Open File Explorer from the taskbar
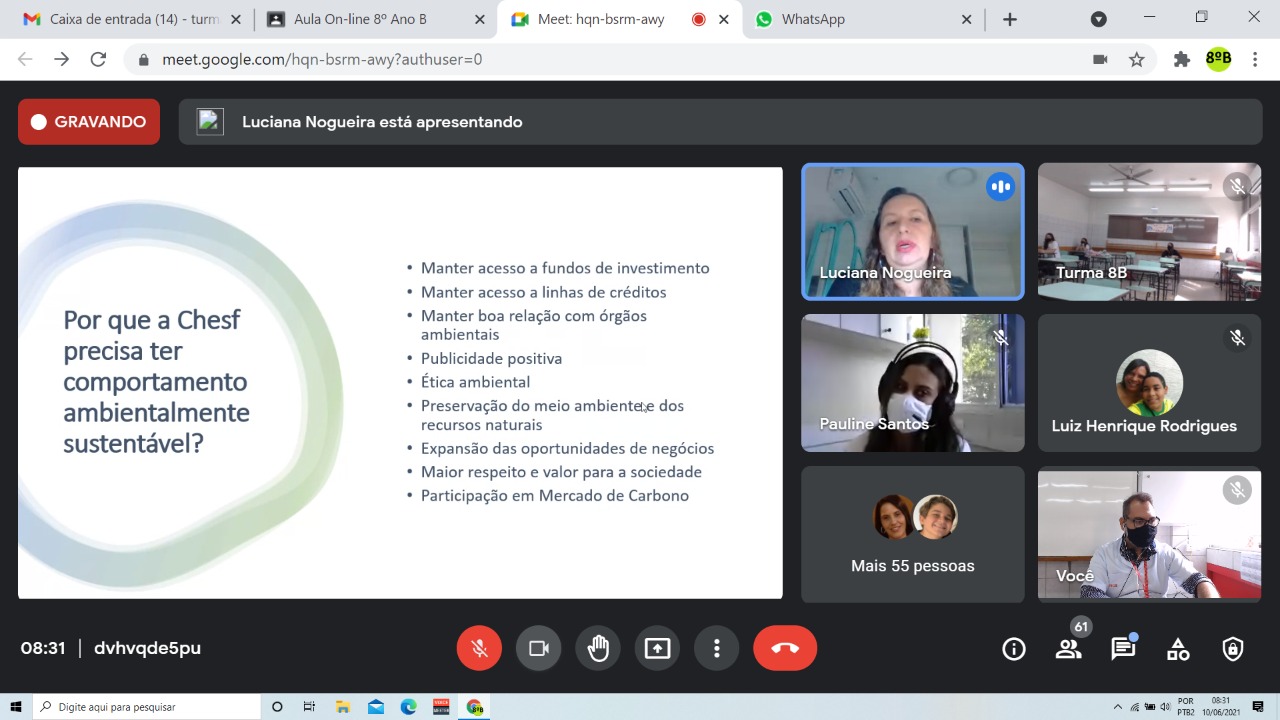Image resolution: width=1280 pixels, height=720 pixels. click(x=342, y=707)
